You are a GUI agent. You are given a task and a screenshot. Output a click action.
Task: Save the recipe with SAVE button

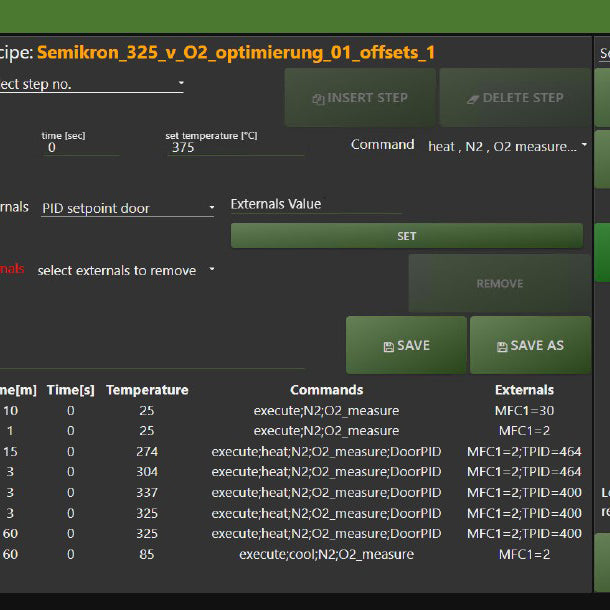click(x=406, y=345)
